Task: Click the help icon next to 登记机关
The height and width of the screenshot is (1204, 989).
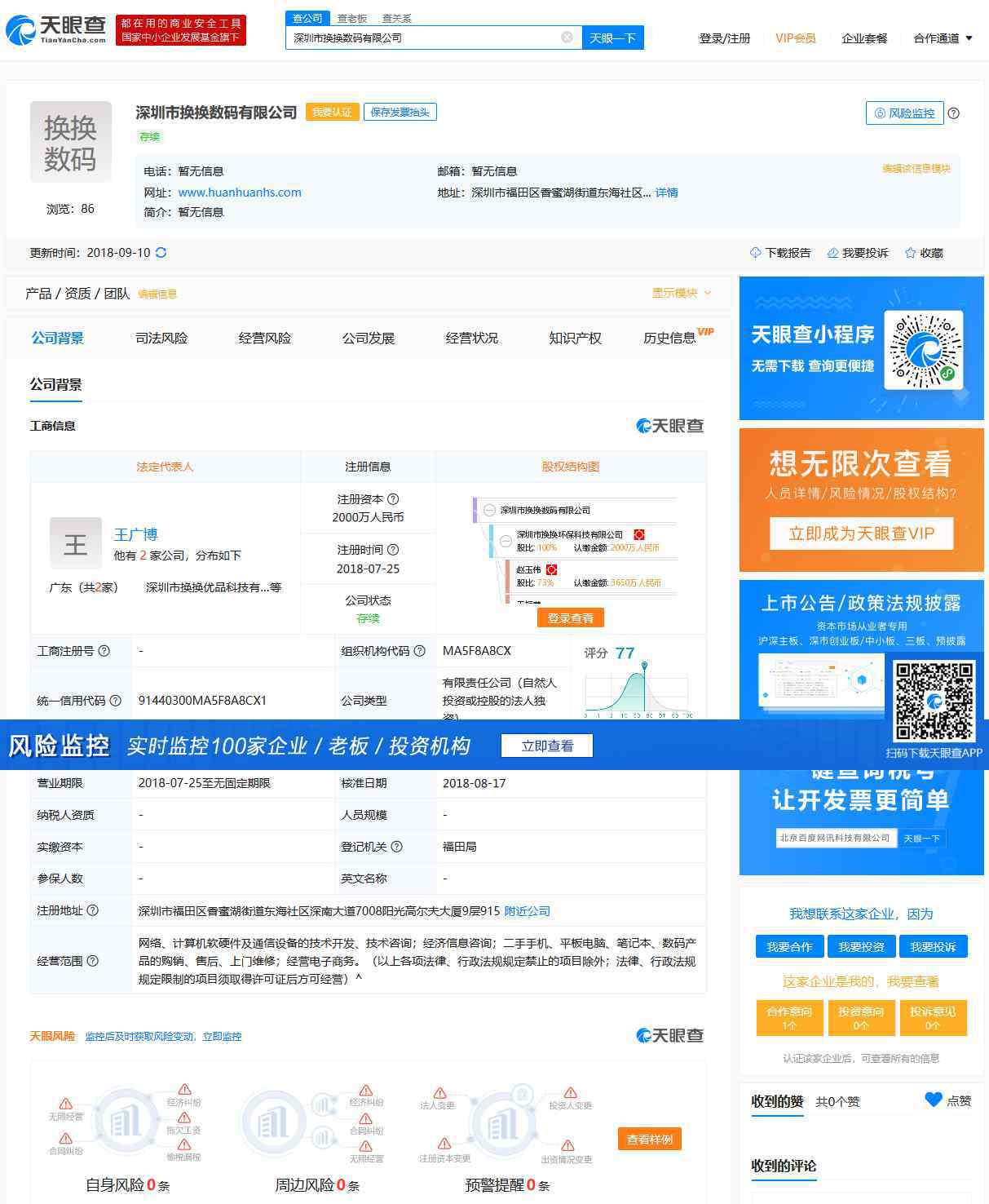Action: click(397, 847)
